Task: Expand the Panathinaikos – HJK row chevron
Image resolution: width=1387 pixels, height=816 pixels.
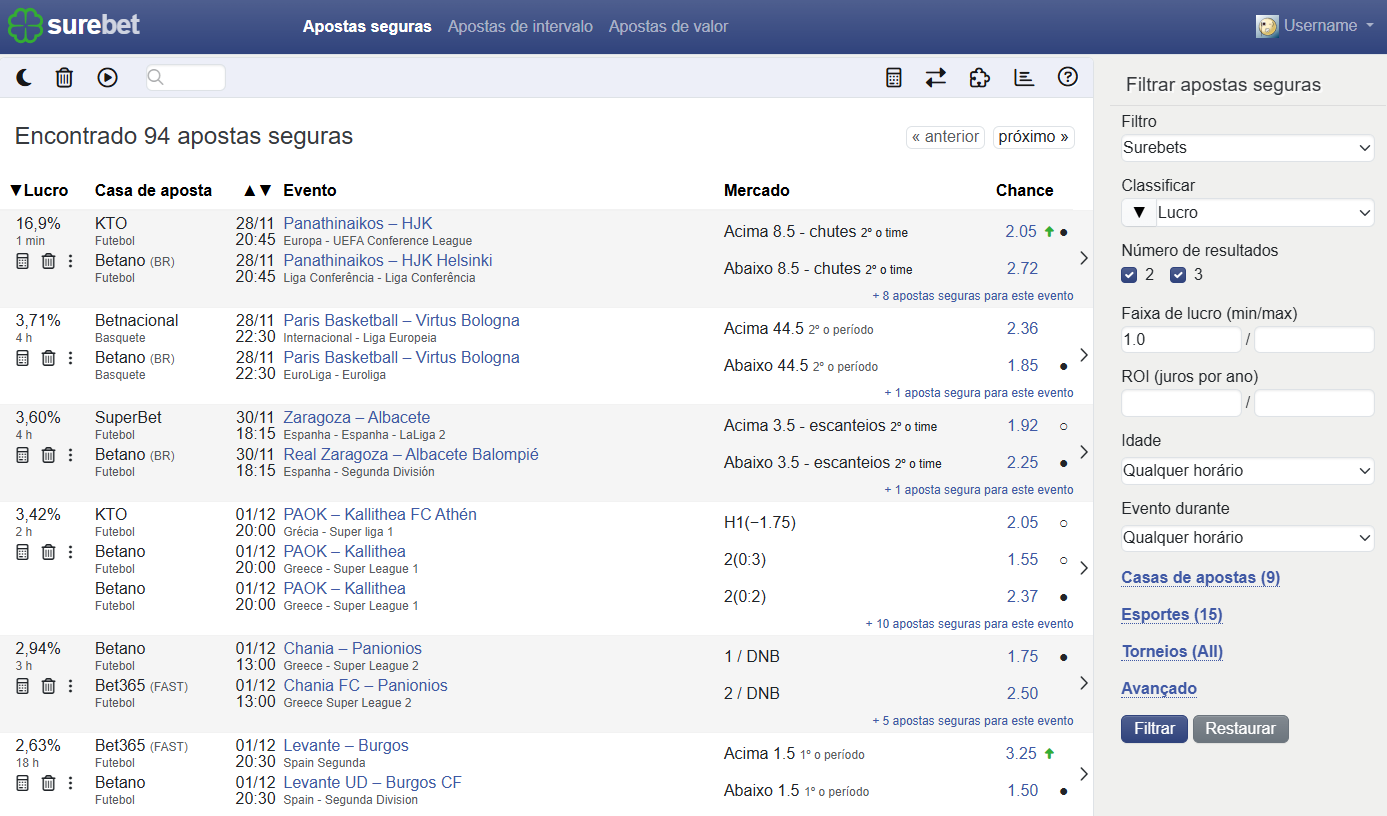Action: tap(1084, 258)
